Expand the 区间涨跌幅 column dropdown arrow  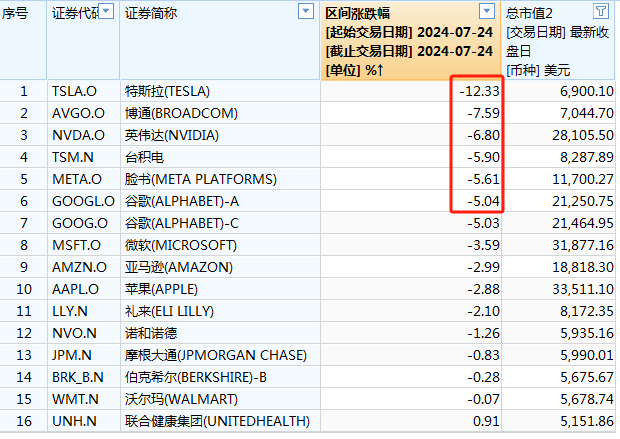point(487,11)
